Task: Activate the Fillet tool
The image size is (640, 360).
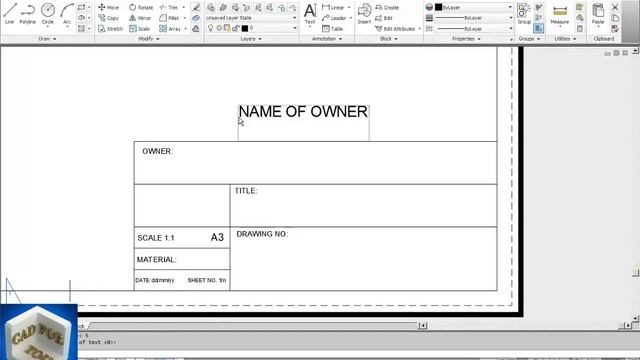Action: pyautogui.click(x=169, y=18)
